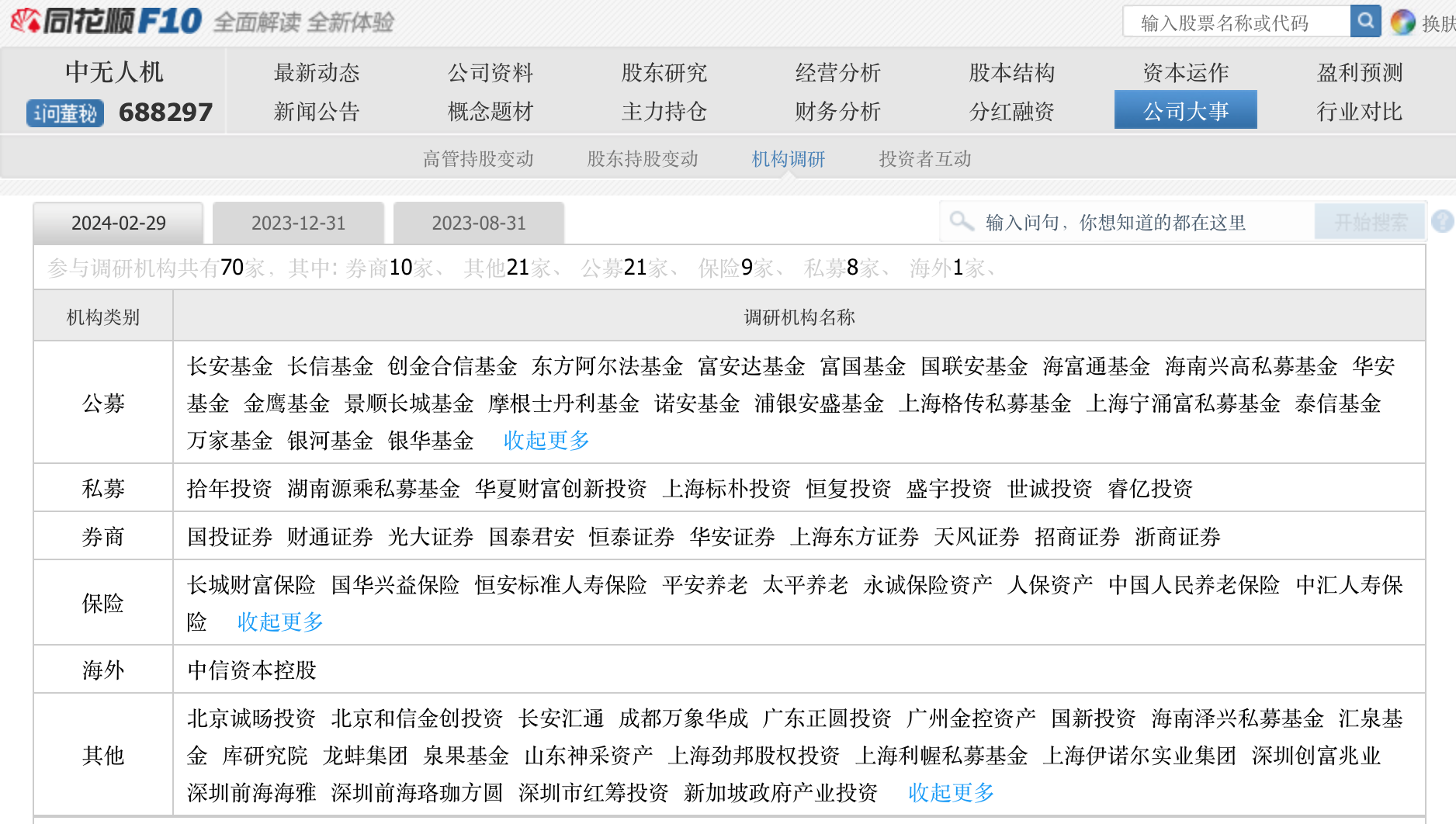Select the 机构调研 sub-tab
The height and width of the screenshot is (824, 1456).
[x=789, y=159]
